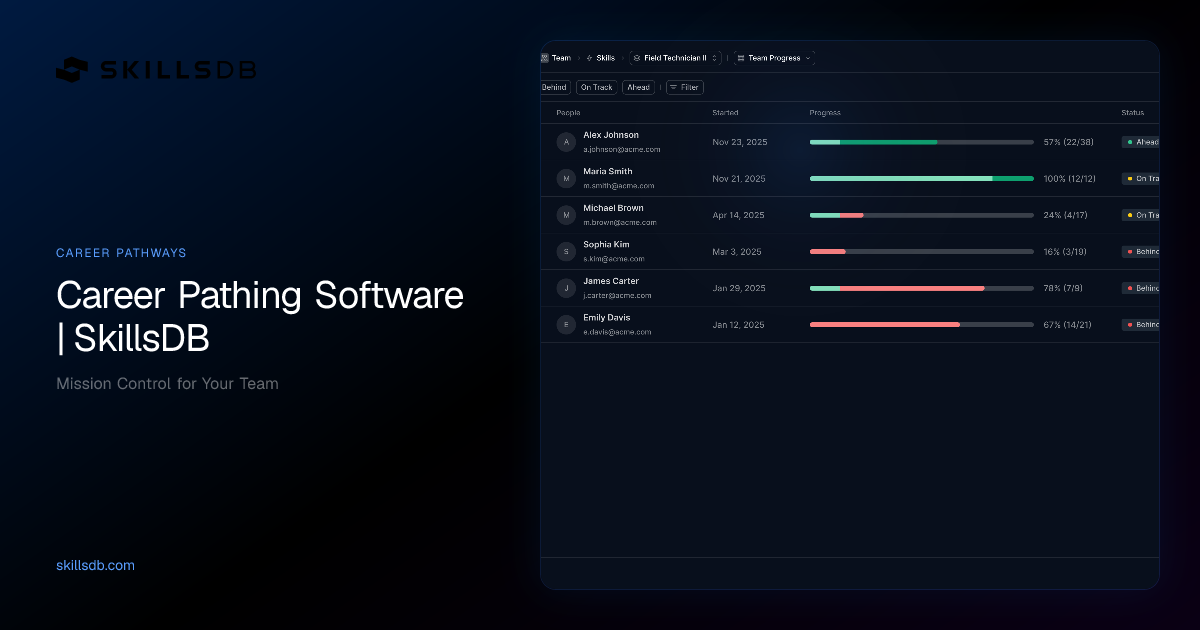1200x630 pixels.
Task: Click the SkillsDB cube logo icon
Action: (x=72, y=70)
